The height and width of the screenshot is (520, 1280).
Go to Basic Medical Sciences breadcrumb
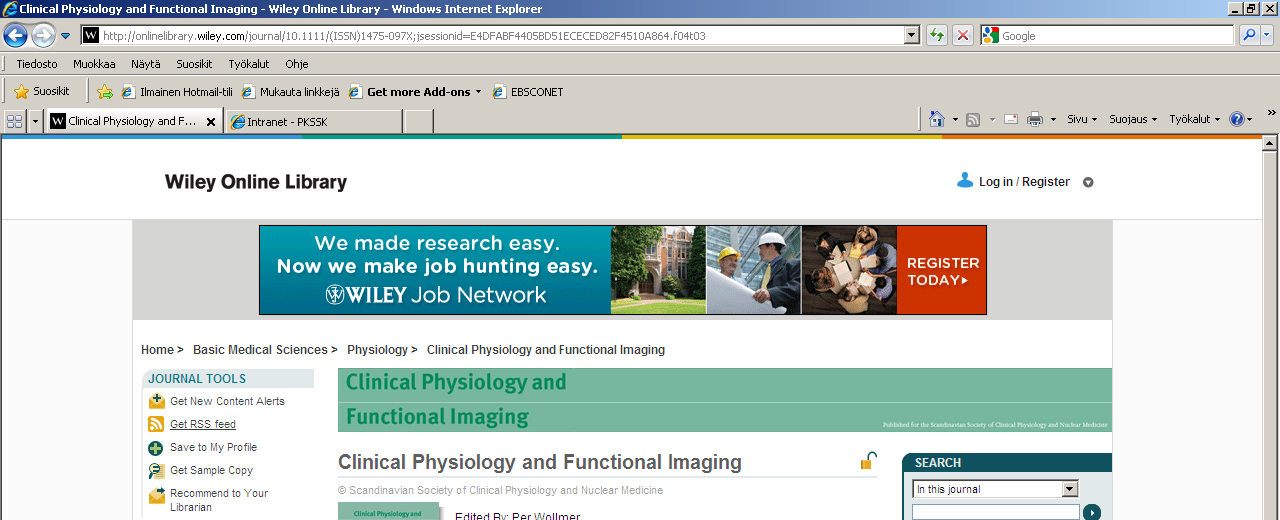[x=260, y=350]
